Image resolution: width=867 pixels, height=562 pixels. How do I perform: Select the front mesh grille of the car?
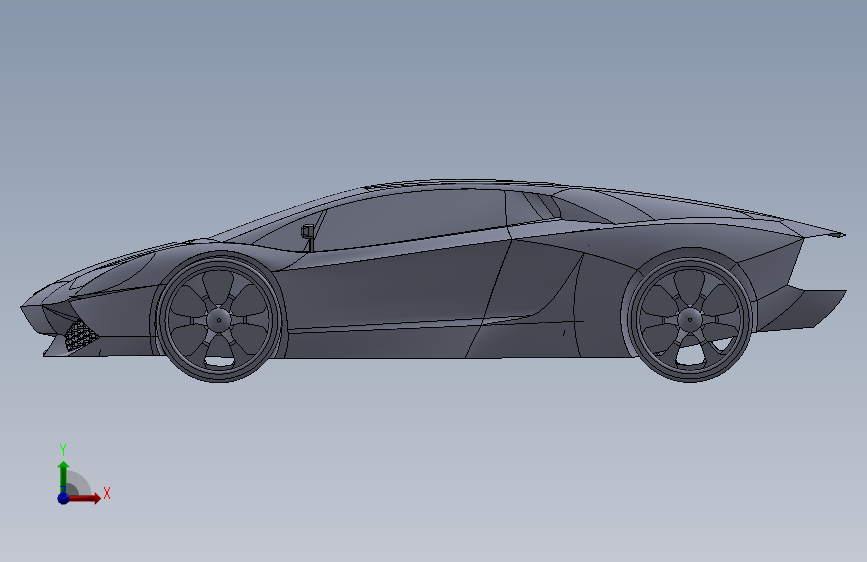click(x=81, y=335)
